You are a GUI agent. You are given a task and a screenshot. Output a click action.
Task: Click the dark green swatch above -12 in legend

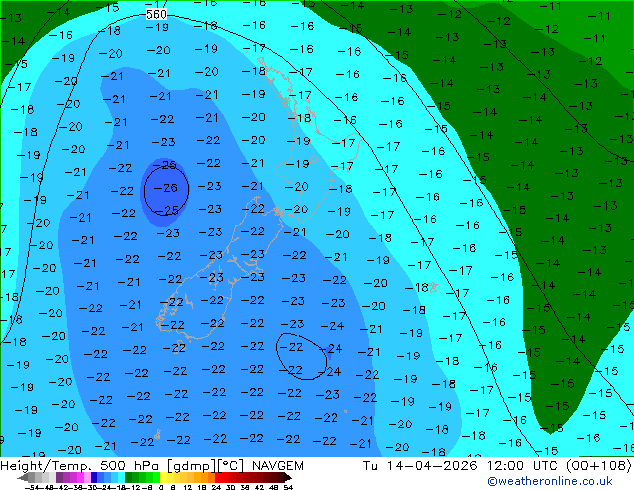(128, 478)
